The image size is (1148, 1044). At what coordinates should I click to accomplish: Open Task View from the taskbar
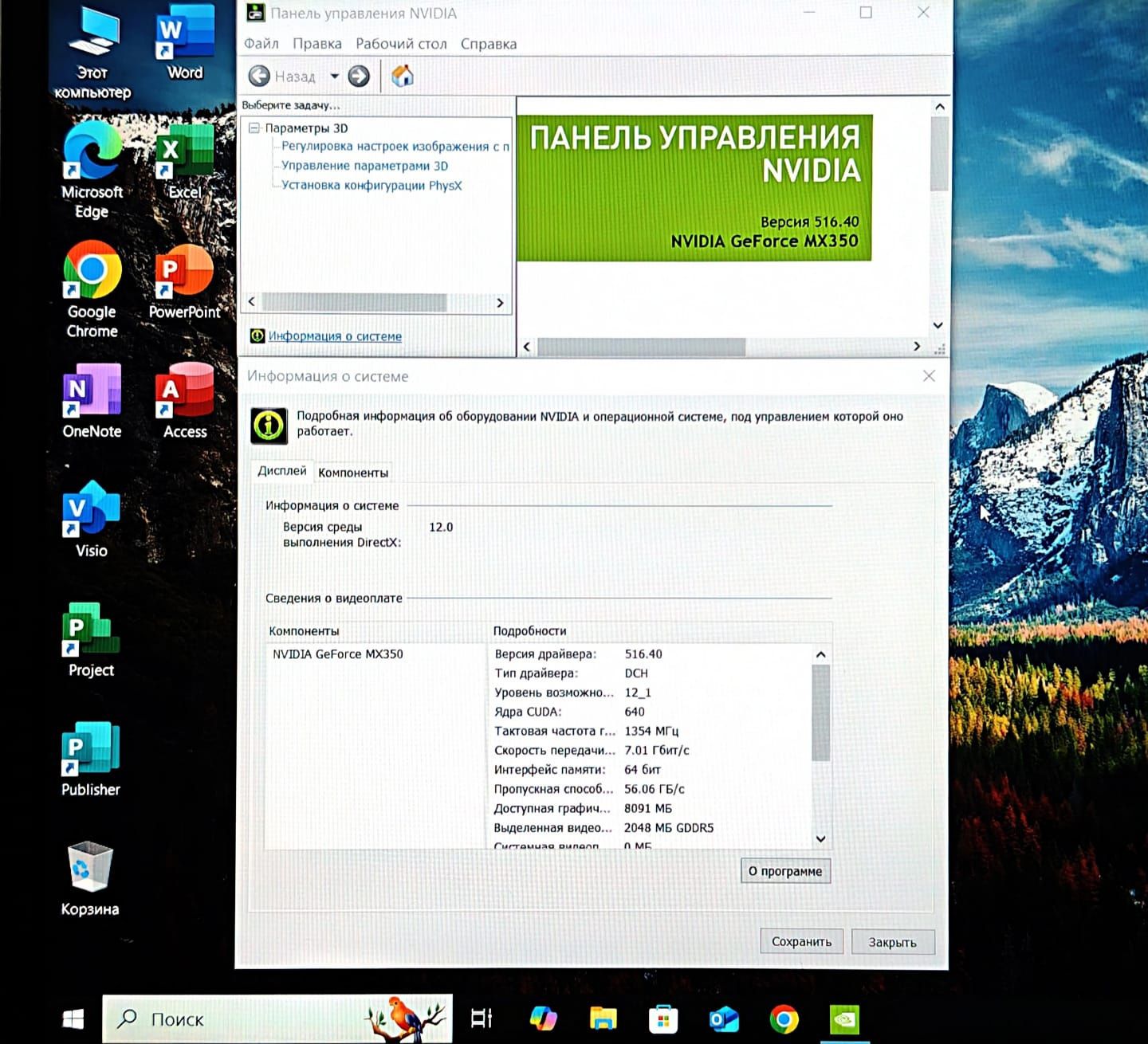[482, 1018]
